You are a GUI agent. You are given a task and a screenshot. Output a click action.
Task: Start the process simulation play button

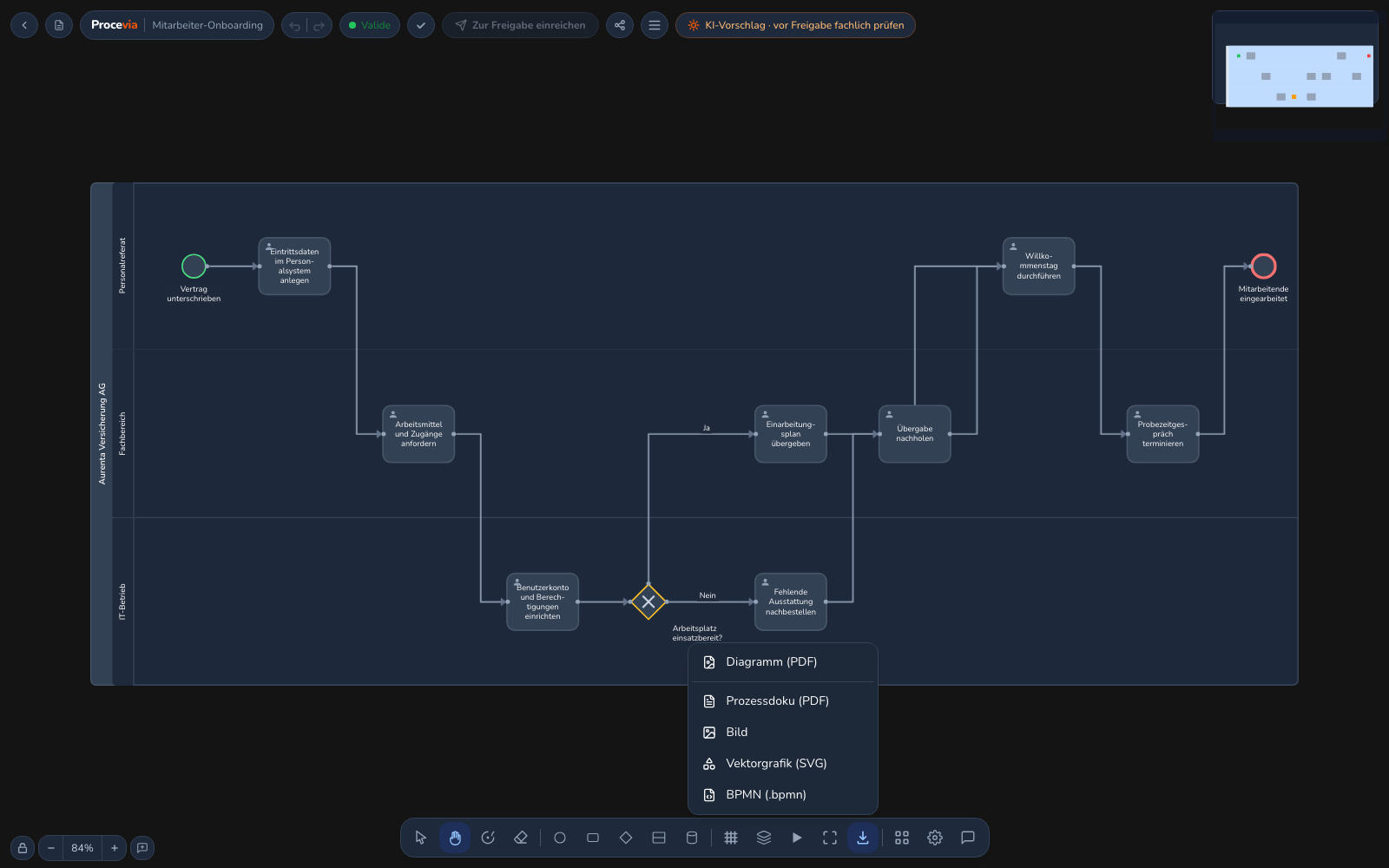tap(797, 838)
